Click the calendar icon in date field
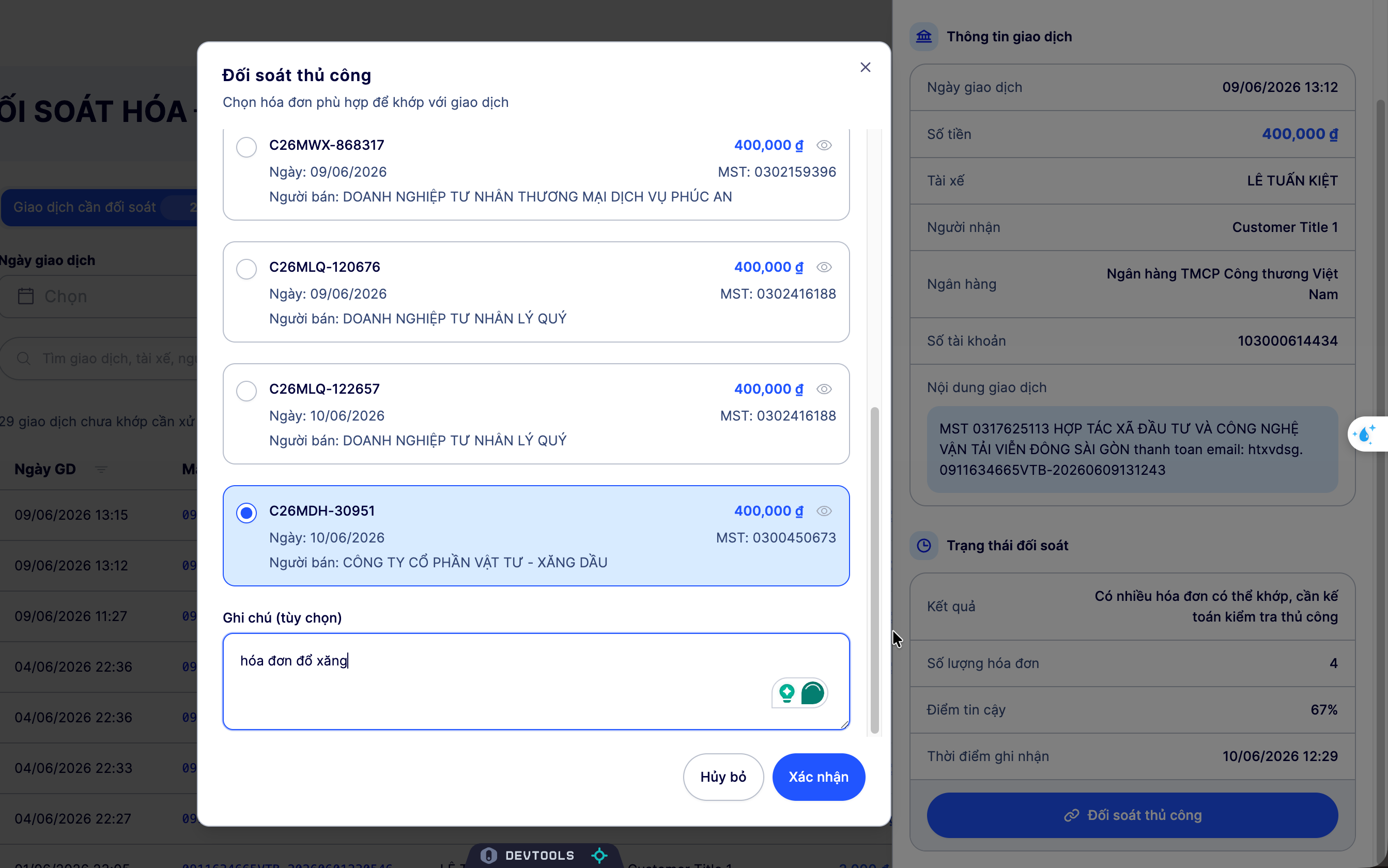1388x868 pixels. pos(26,296)
